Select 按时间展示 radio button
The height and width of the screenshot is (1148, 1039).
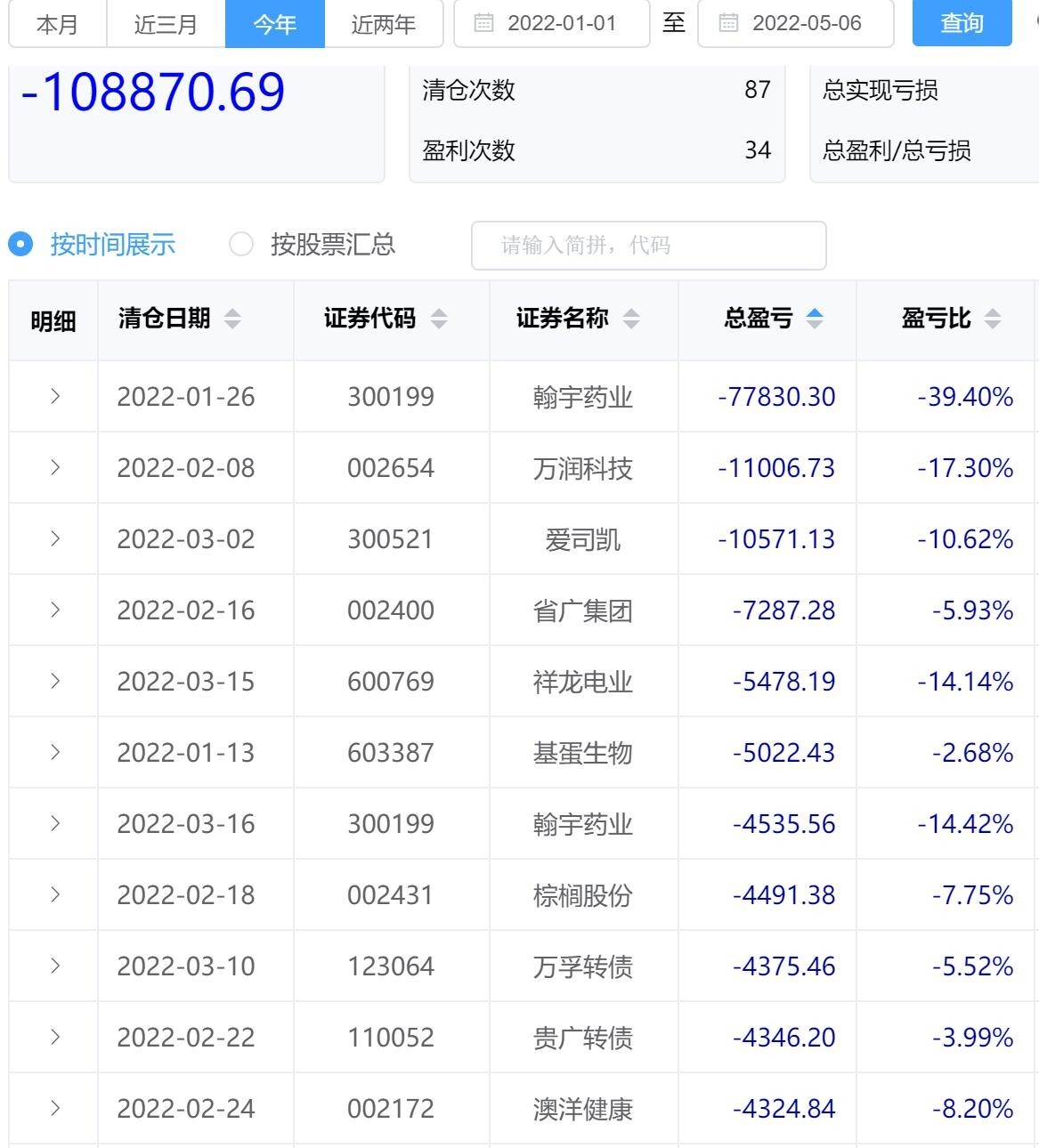(21, 244)
